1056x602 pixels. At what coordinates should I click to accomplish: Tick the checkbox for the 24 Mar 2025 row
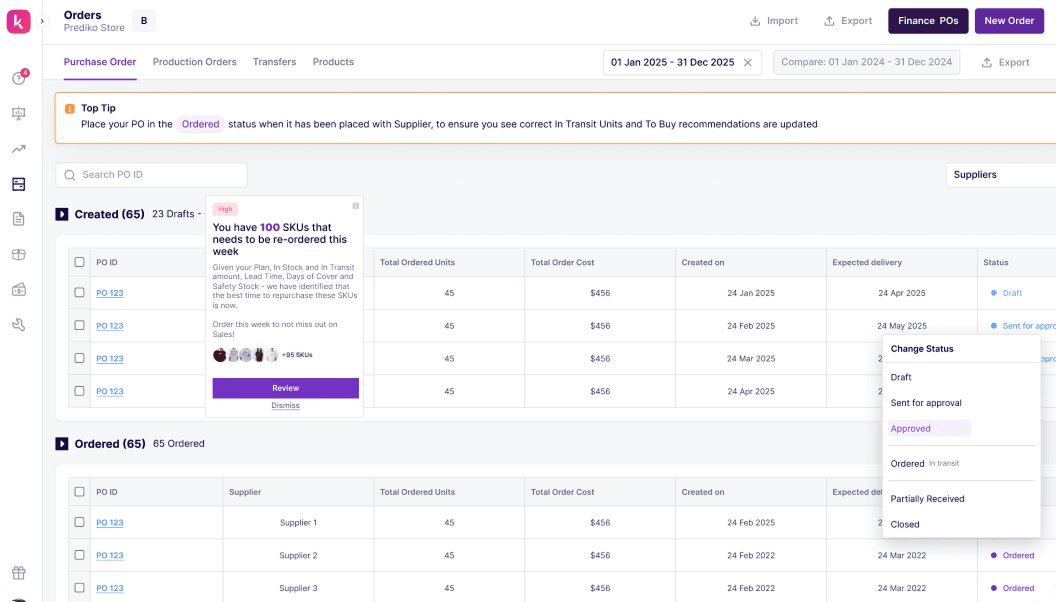point(79,358)
